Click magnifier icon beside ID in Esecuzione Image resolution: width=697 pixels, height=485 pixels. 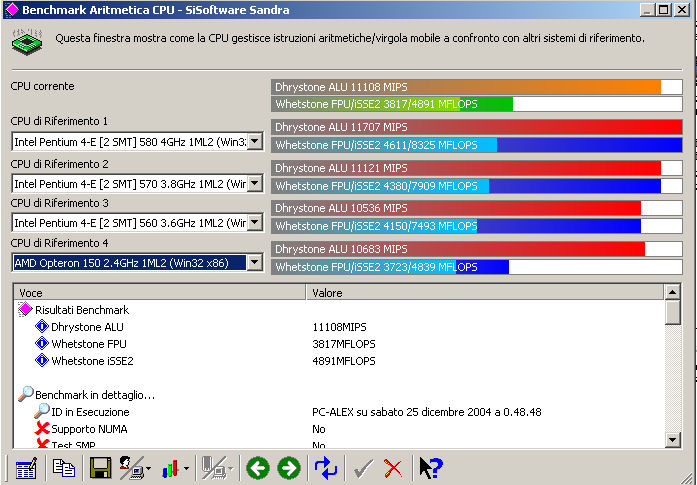coord(42,411)
